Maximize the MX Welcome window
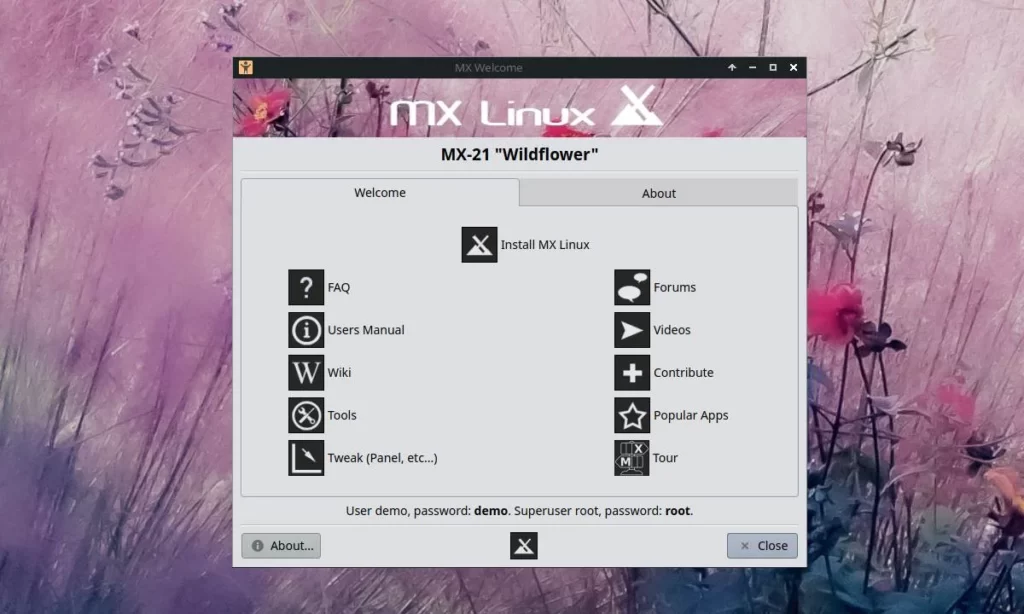 pyautogui.click(x=773, y=68)
